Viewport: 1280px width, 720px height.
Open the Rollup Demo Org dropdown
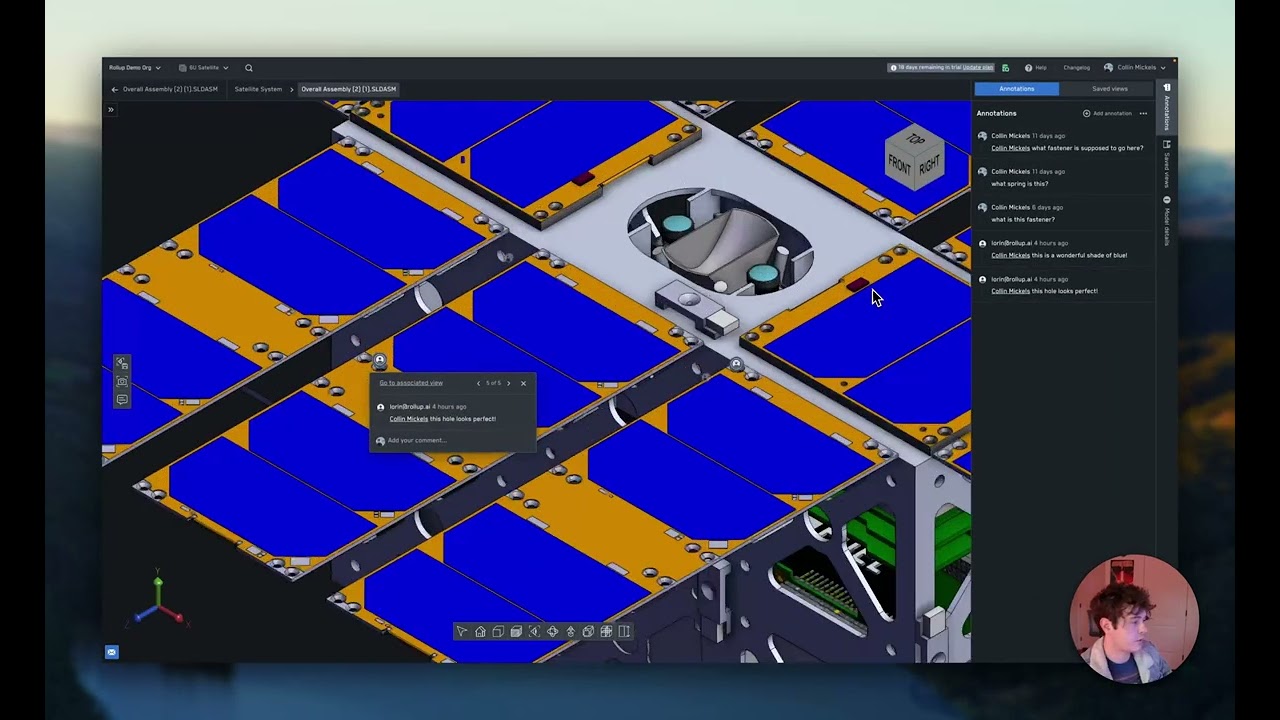coord(135,68)
